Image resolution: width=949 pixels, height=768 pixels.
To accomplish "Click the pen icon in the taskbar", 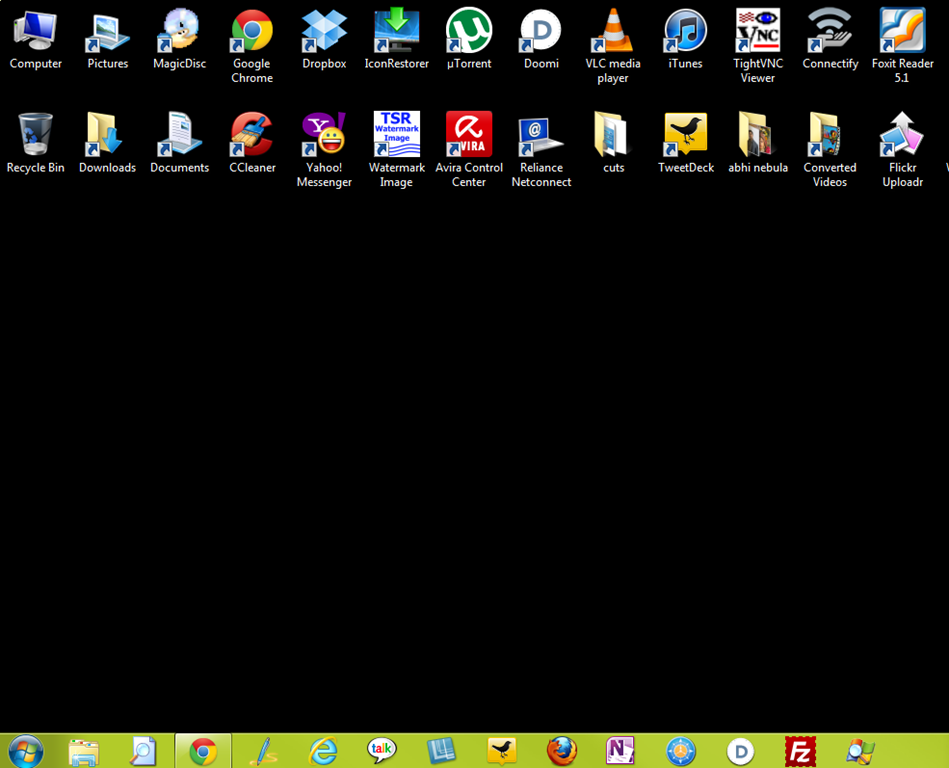I will tap(263, 752).
